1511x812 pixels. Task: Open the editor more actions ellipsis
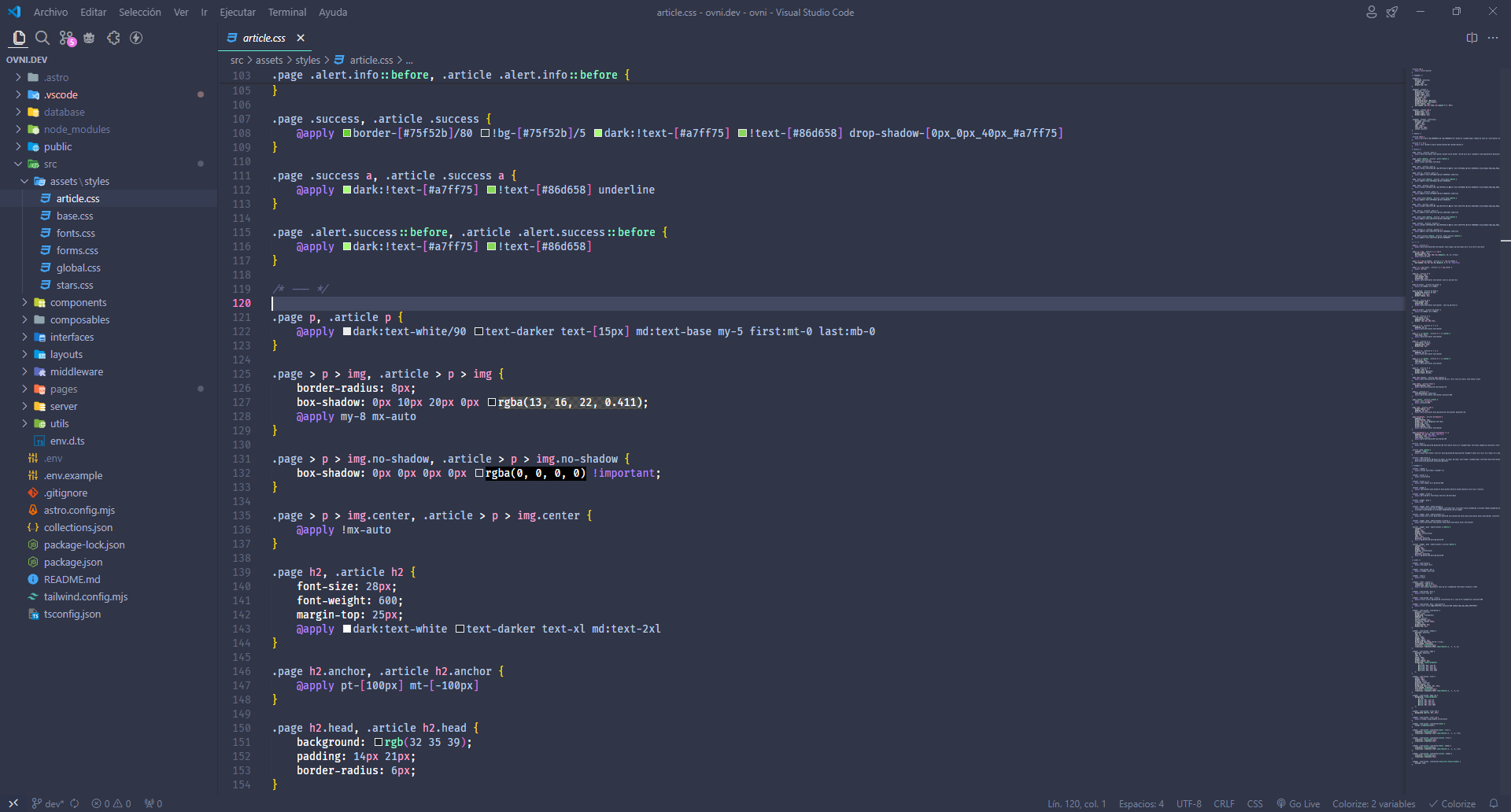[1493, 38]
